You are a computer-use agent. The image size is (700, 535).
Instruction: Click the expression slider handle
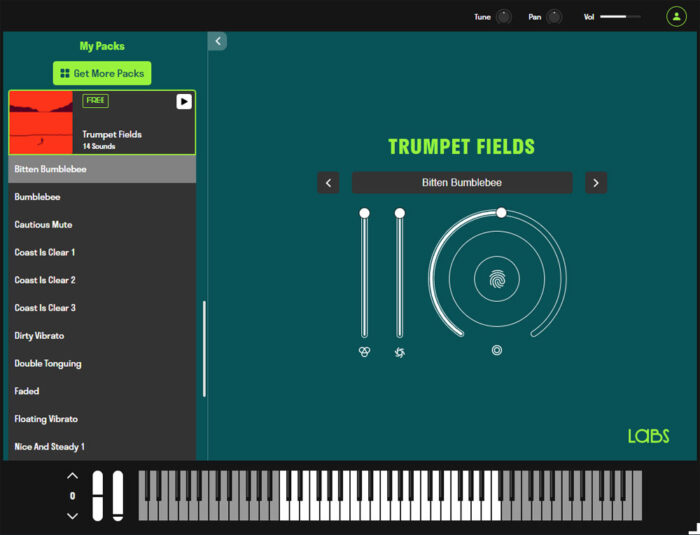click(x=364, y=213)
